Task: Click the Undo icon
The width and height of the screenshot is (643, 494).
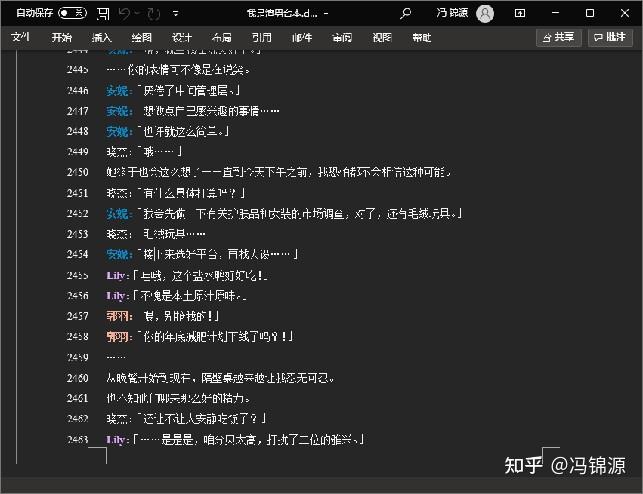Action: (124, 14)
